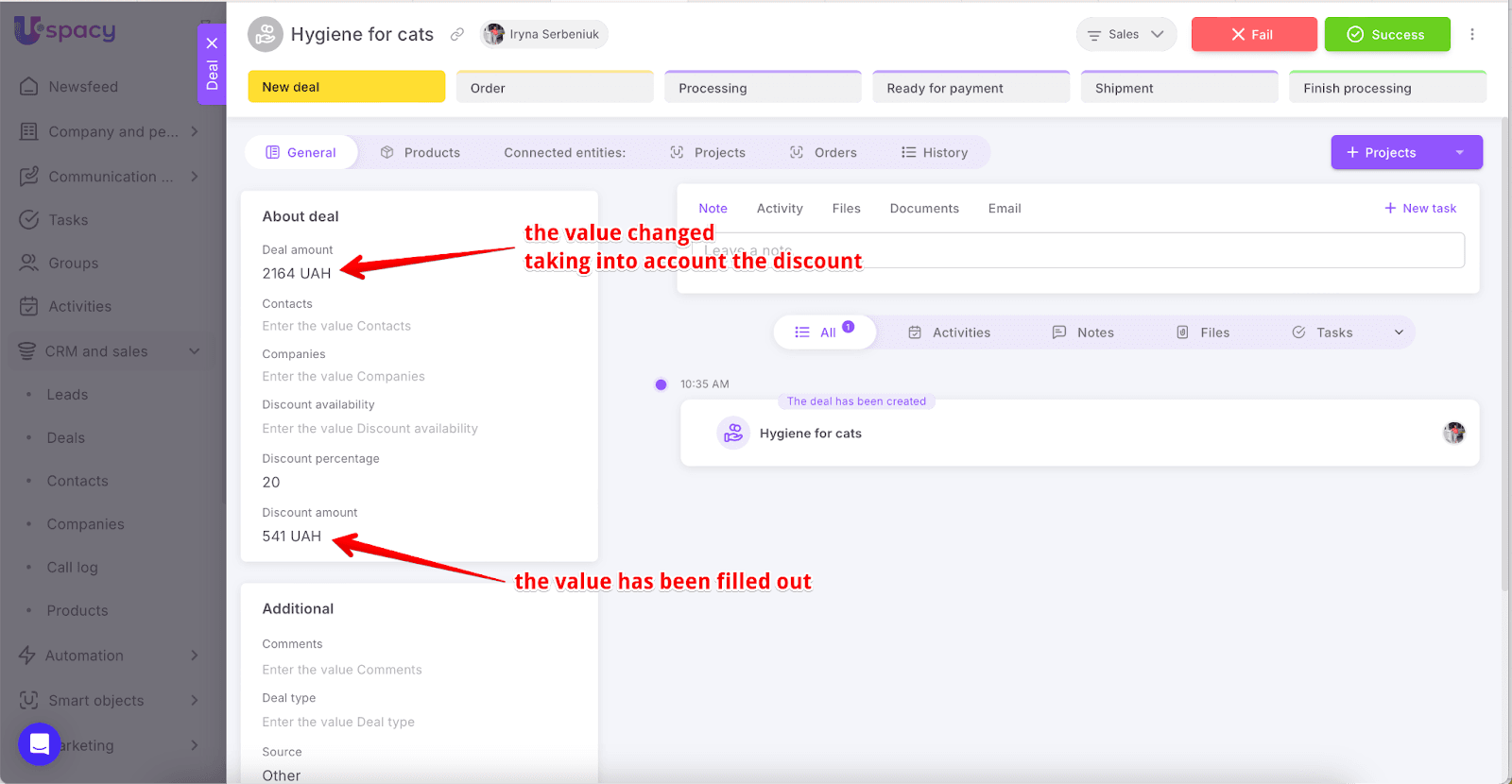The height and width of the screenshot is (784, 1512).
Task: Click the Groups icon in sidebar
Action: pos(29,263)
